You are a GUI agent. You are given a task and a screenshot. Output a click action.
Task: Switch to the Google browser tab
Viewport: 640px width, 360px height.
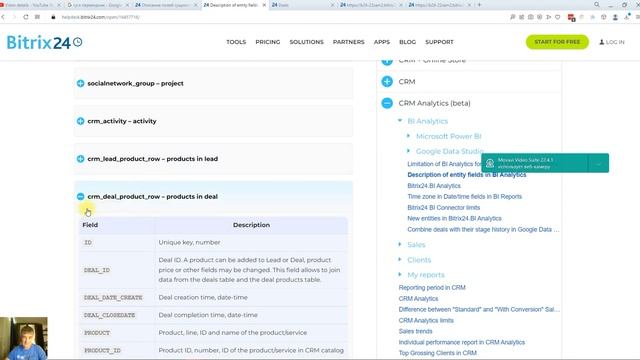coord(97,5)
